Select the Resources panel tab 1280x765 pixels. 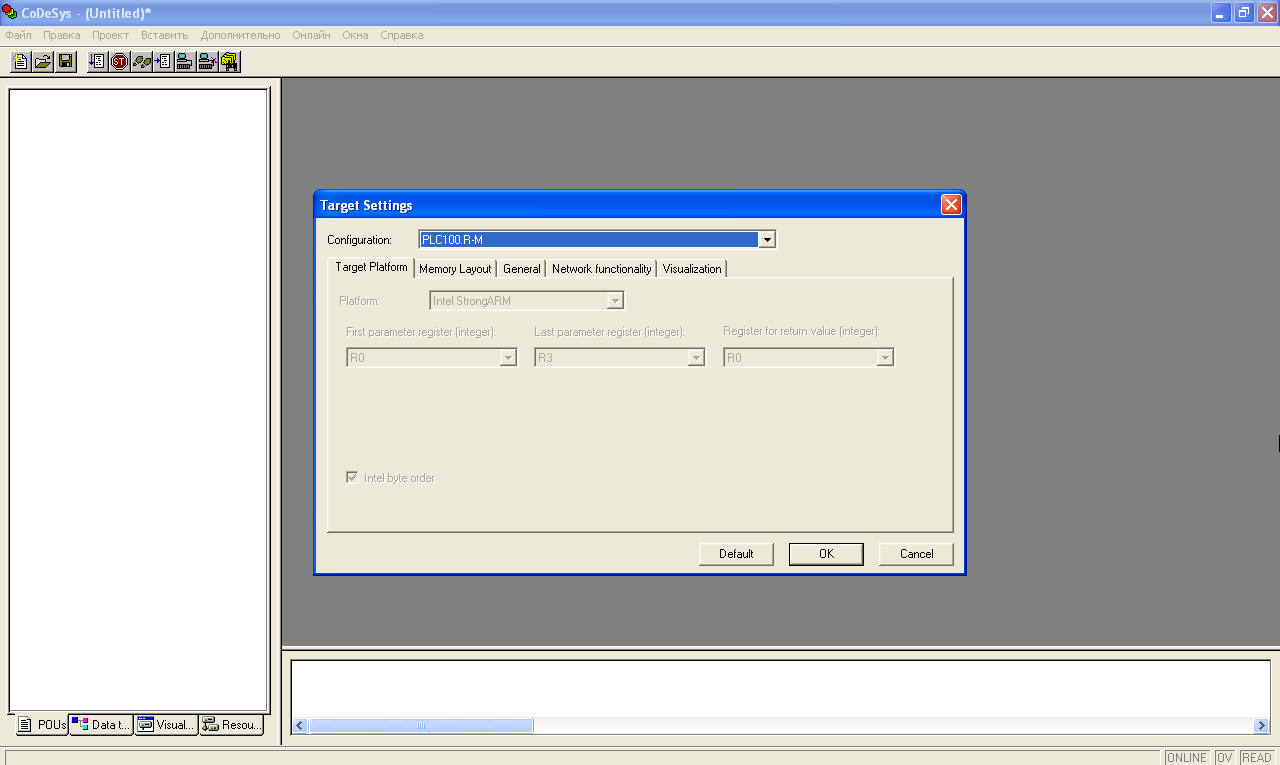tap(232, 725)
